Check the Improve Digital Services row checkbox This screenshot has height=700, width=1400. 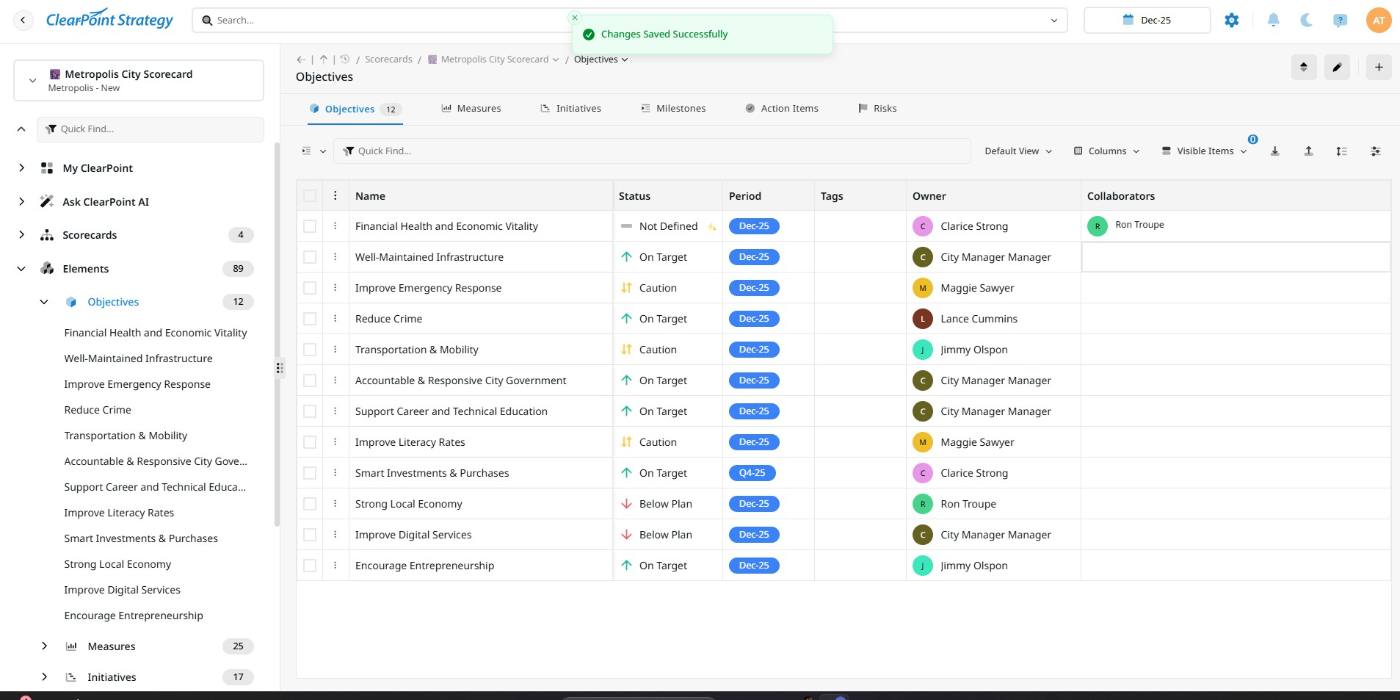click(x=310, y=535)
